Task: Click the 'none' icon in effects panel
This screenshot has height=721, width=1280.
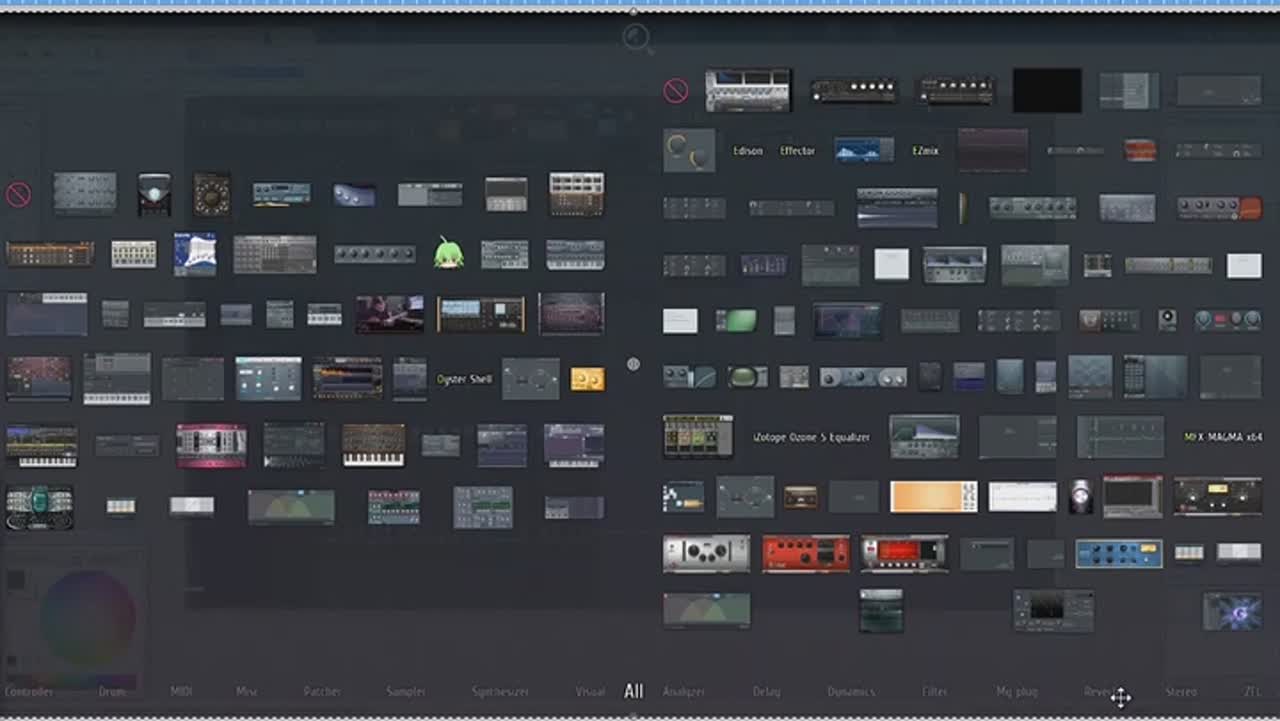Action: click(676, 91)
